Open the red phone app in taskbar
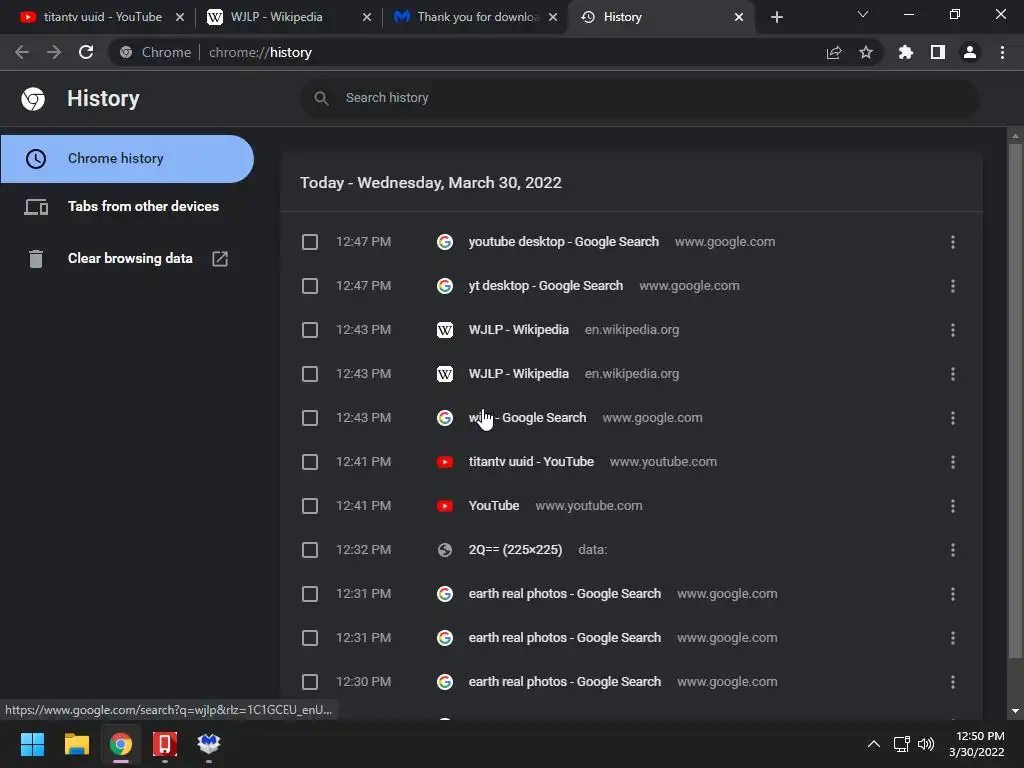This screenshot has width=1024, height=768. [165, 744]
